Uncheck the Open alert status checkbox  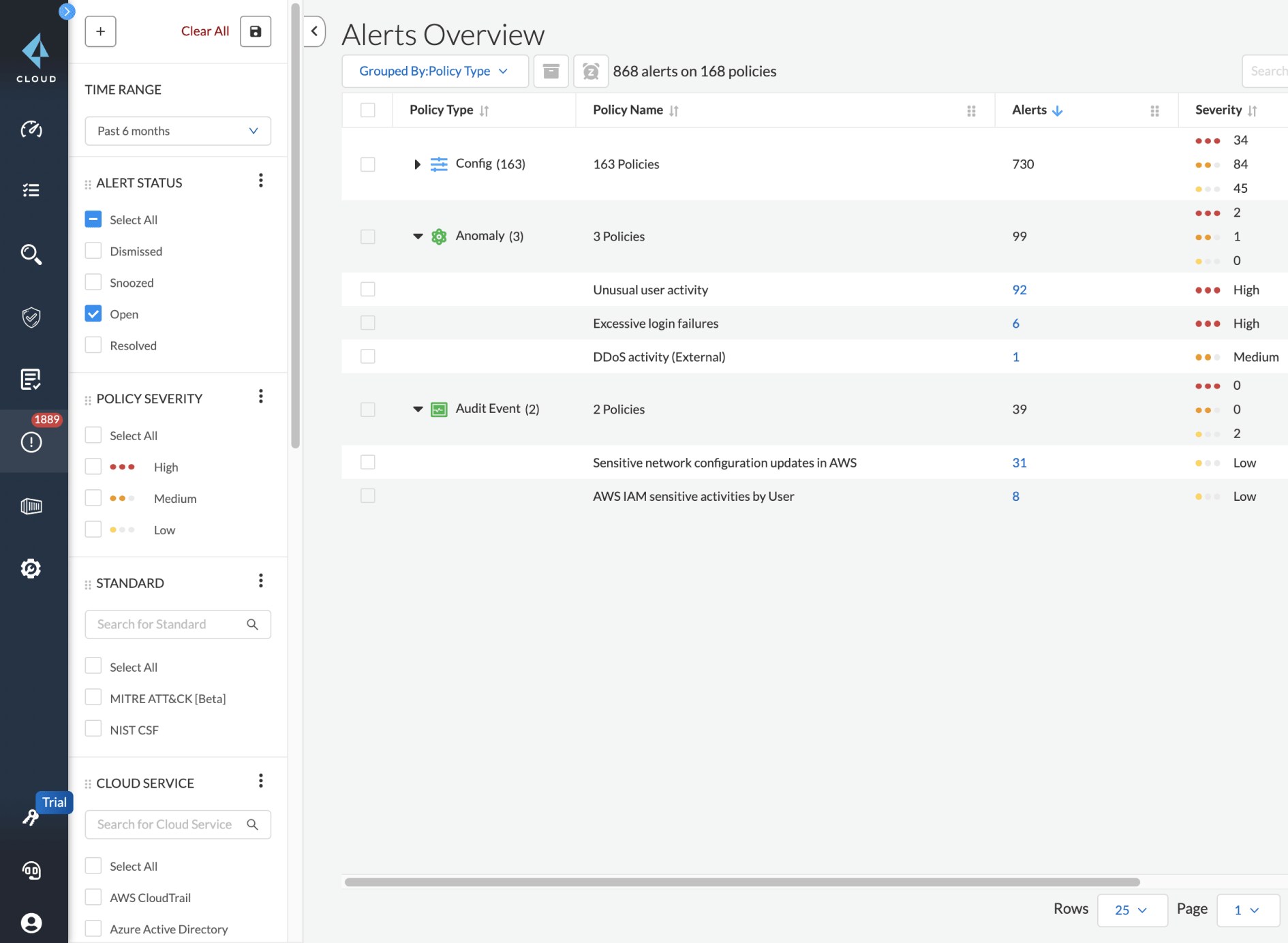(x=93, y=313)
